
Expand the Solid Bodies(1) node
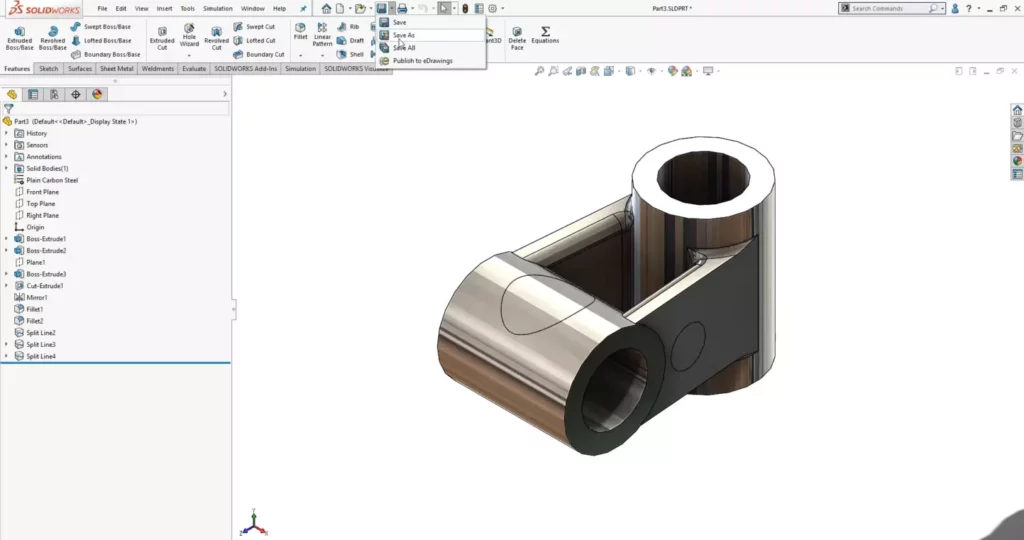pyautogui.click(x=7, y=168)
